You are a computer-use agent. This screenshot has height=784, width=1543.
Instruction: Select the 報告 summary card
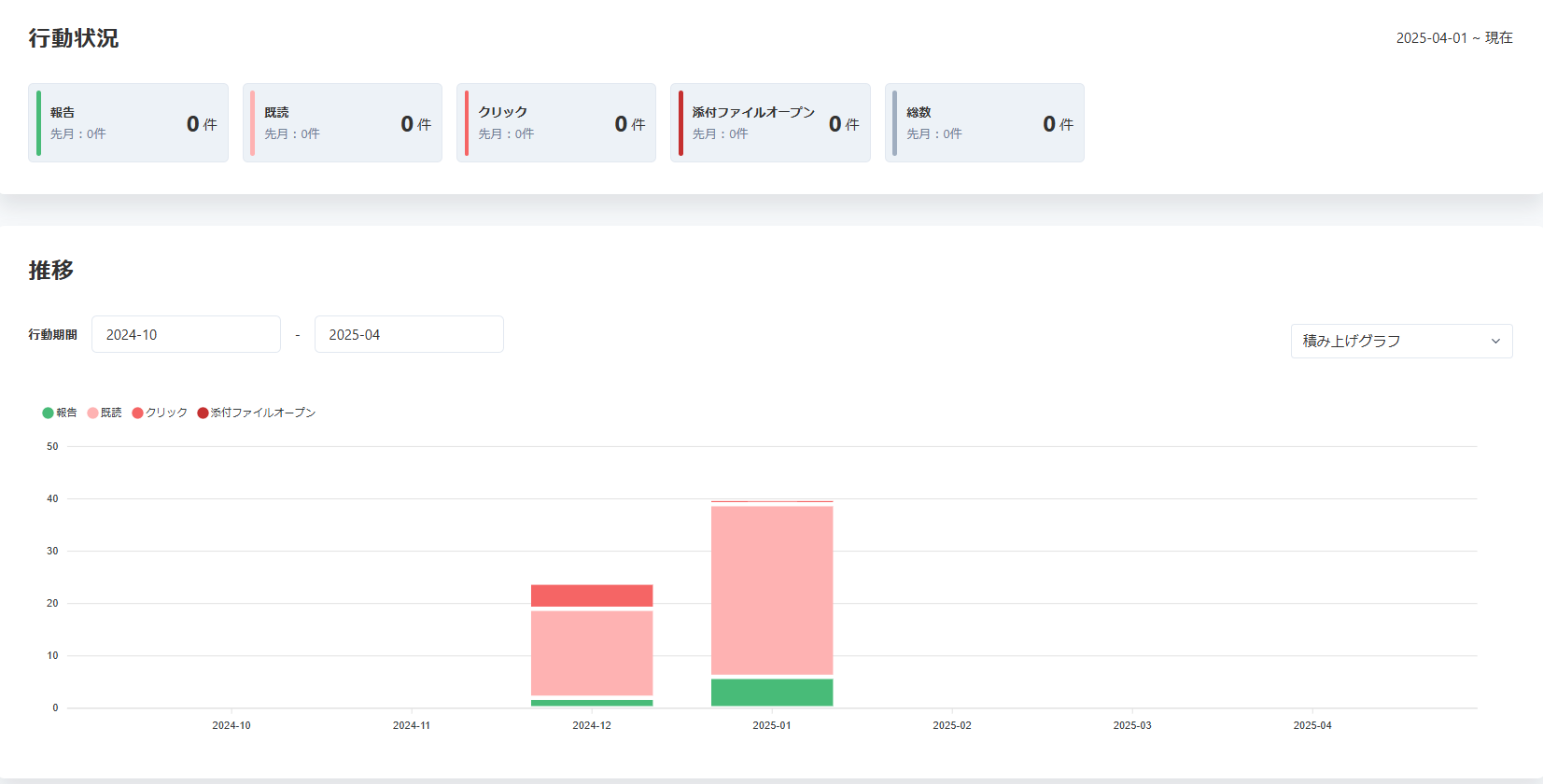click(128, 123)
